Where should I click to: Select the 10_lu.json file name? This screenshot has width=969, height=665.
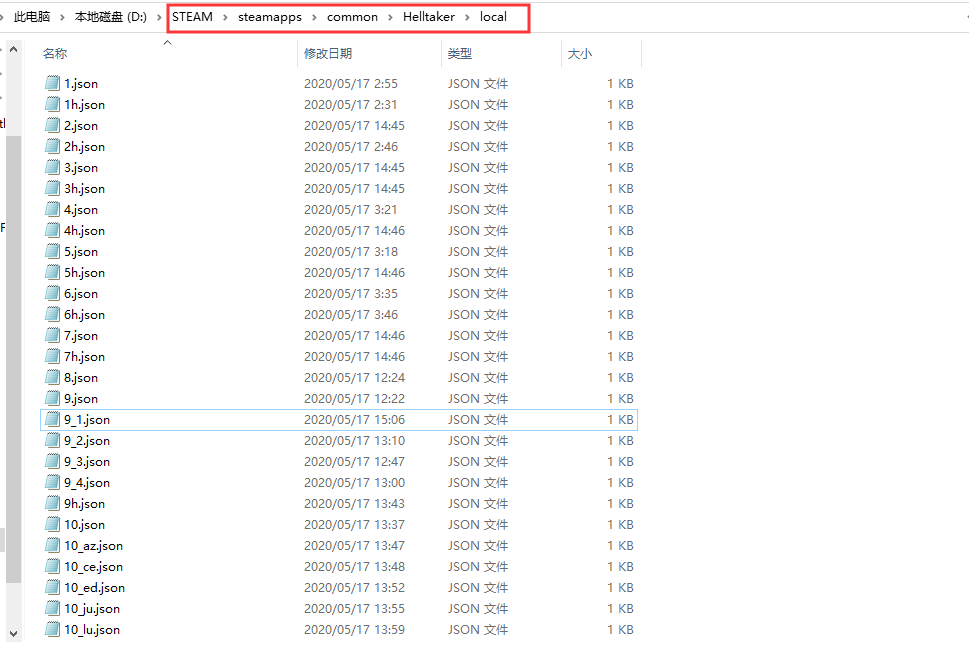click(92, 630)
